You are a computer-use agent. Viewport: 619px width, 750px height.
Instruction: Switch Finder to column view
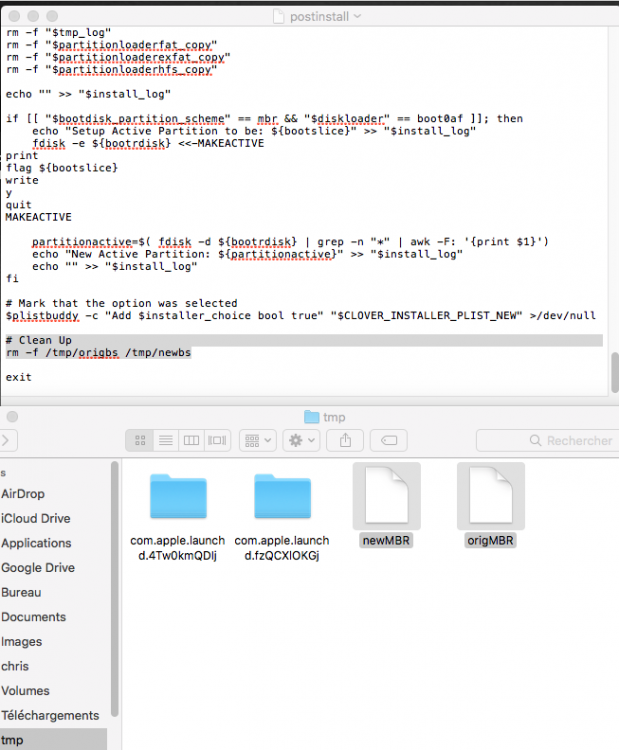pyautogui.click(x=191, y=440)
